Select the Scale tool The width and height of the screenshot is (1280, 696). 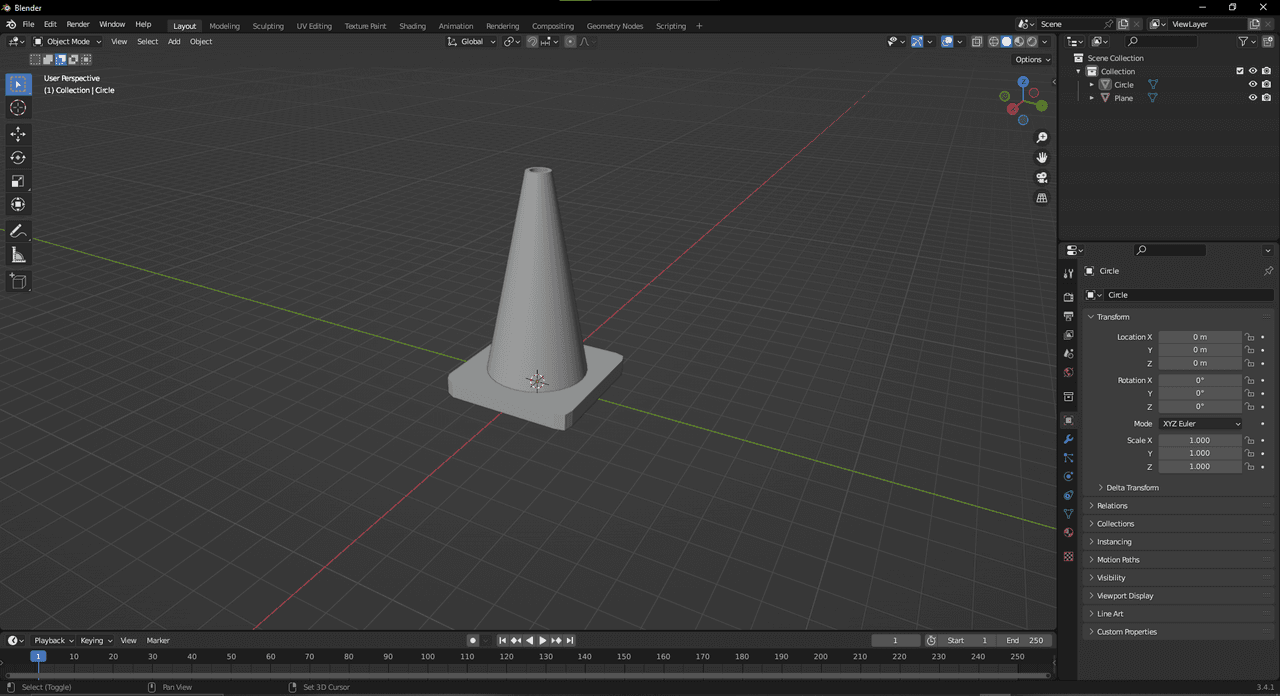[x=18, y=181]
